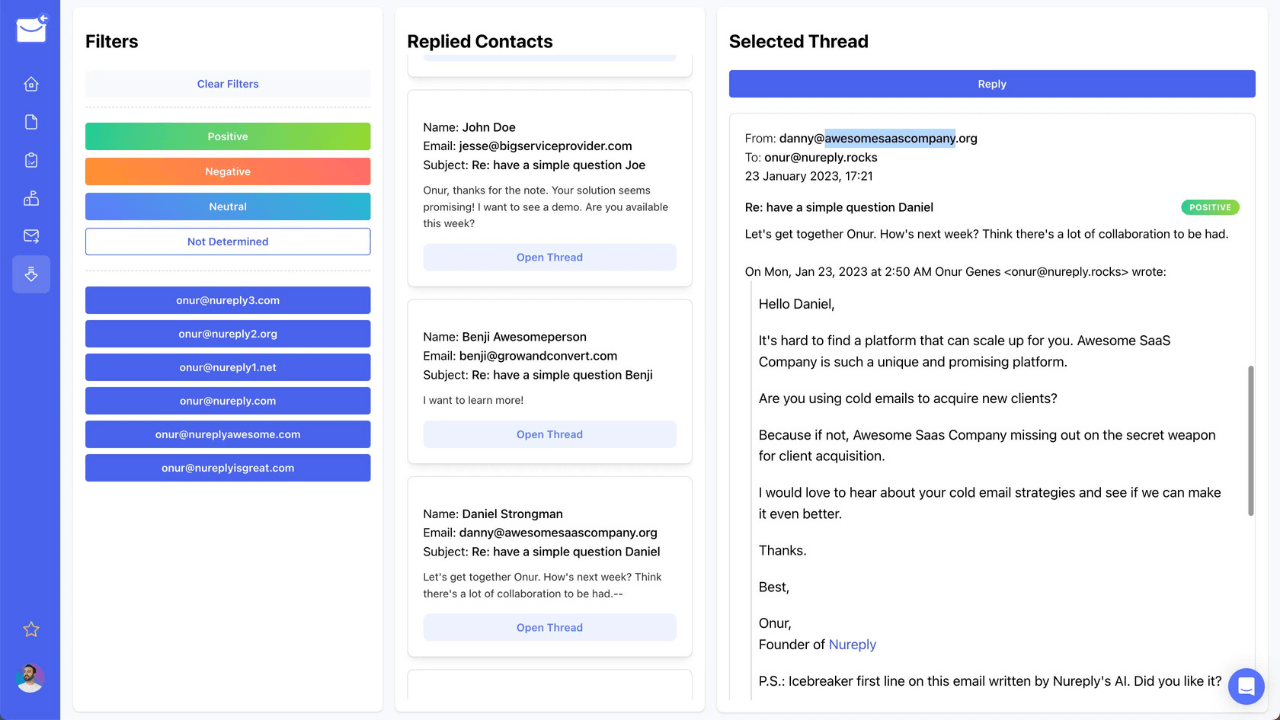This screenshot has width=1280, height=720.
Task: Open the clipboard checklist icon in sidebar
Action: point(31,160)
